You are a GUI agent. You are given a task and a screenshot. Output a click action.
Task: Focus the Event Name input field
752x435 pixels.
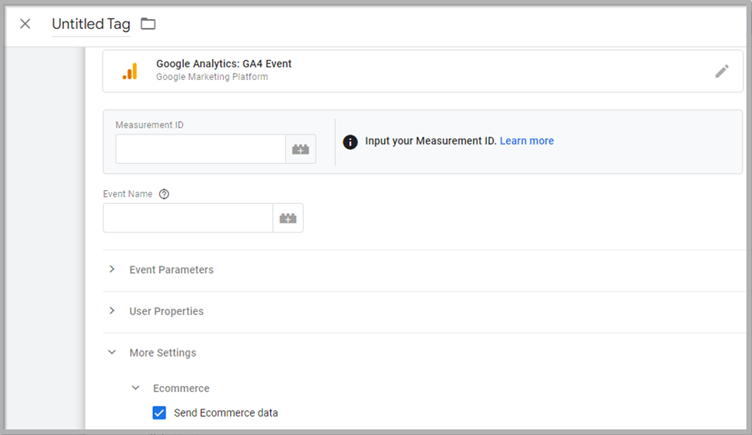click(188, 218)
